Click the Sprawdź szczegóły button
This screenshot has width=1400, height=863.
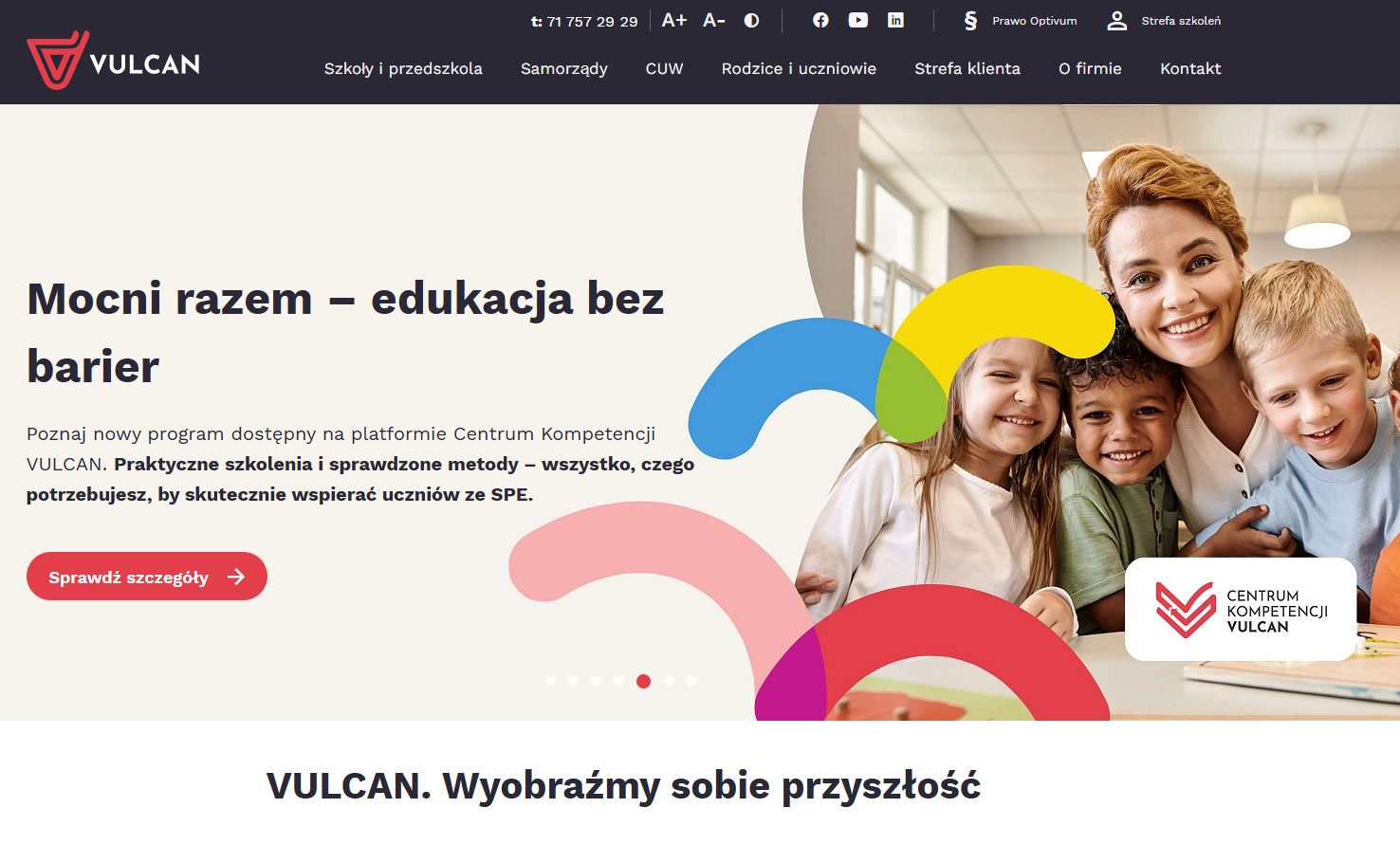pos(146,576)
